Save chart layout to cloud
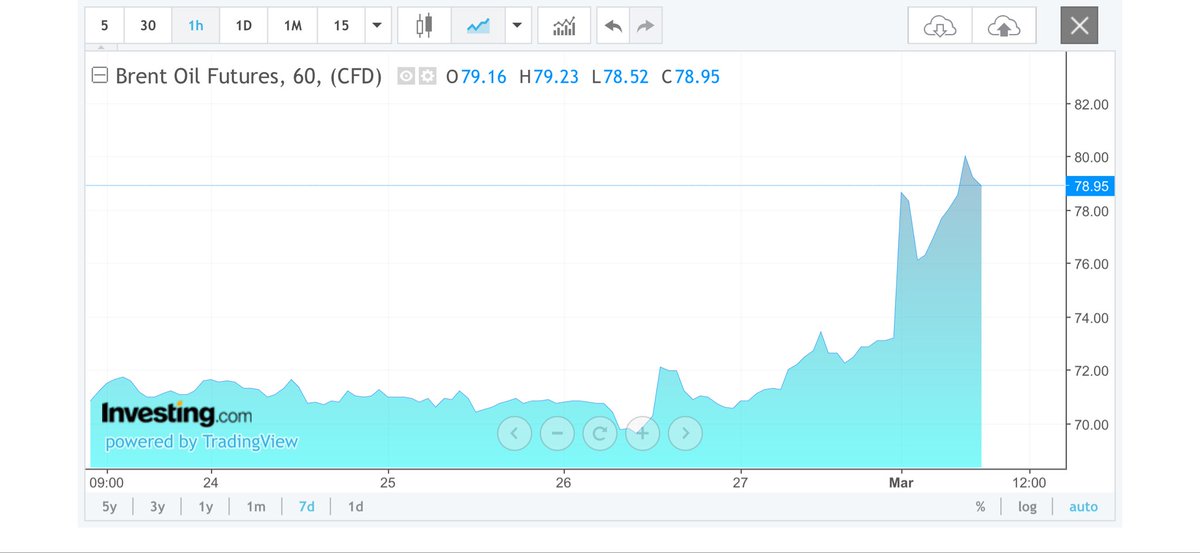This screenshot has height=553, width=1200. (1005, 26)
